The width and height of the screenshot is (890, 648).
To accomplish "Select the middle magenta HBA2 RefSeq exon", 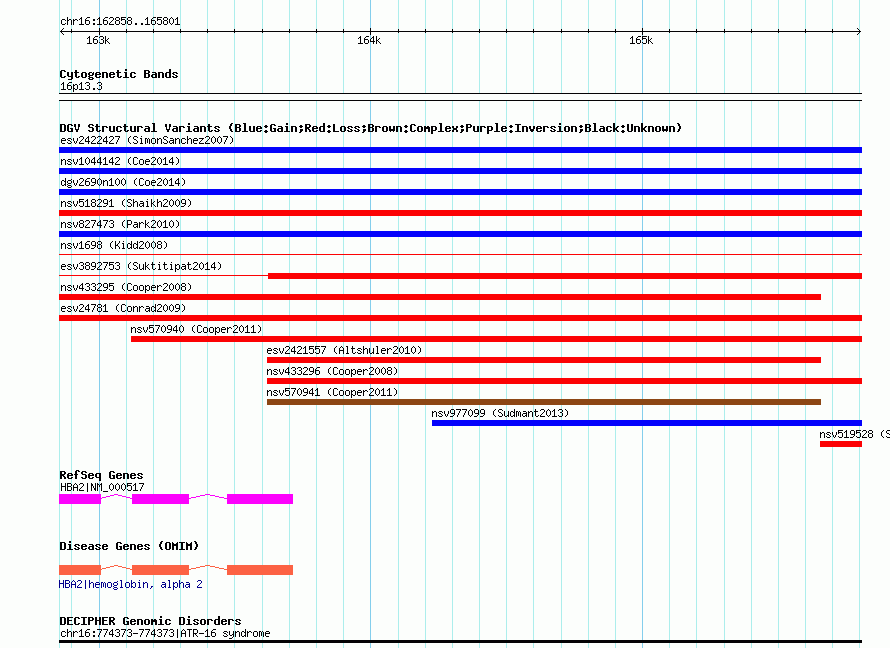I will (x=161, y=499).
